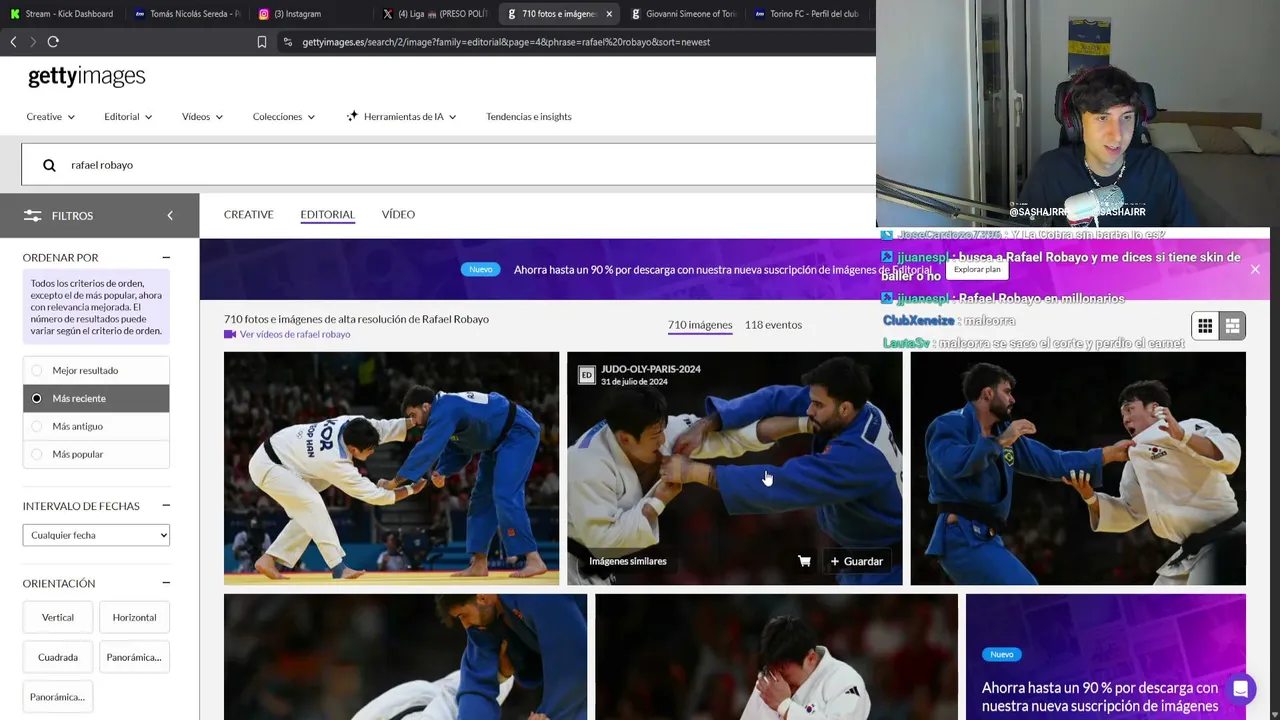Collapse the Orientación section
Viewport: 1280px width, 720px height.
click(166, 583)
